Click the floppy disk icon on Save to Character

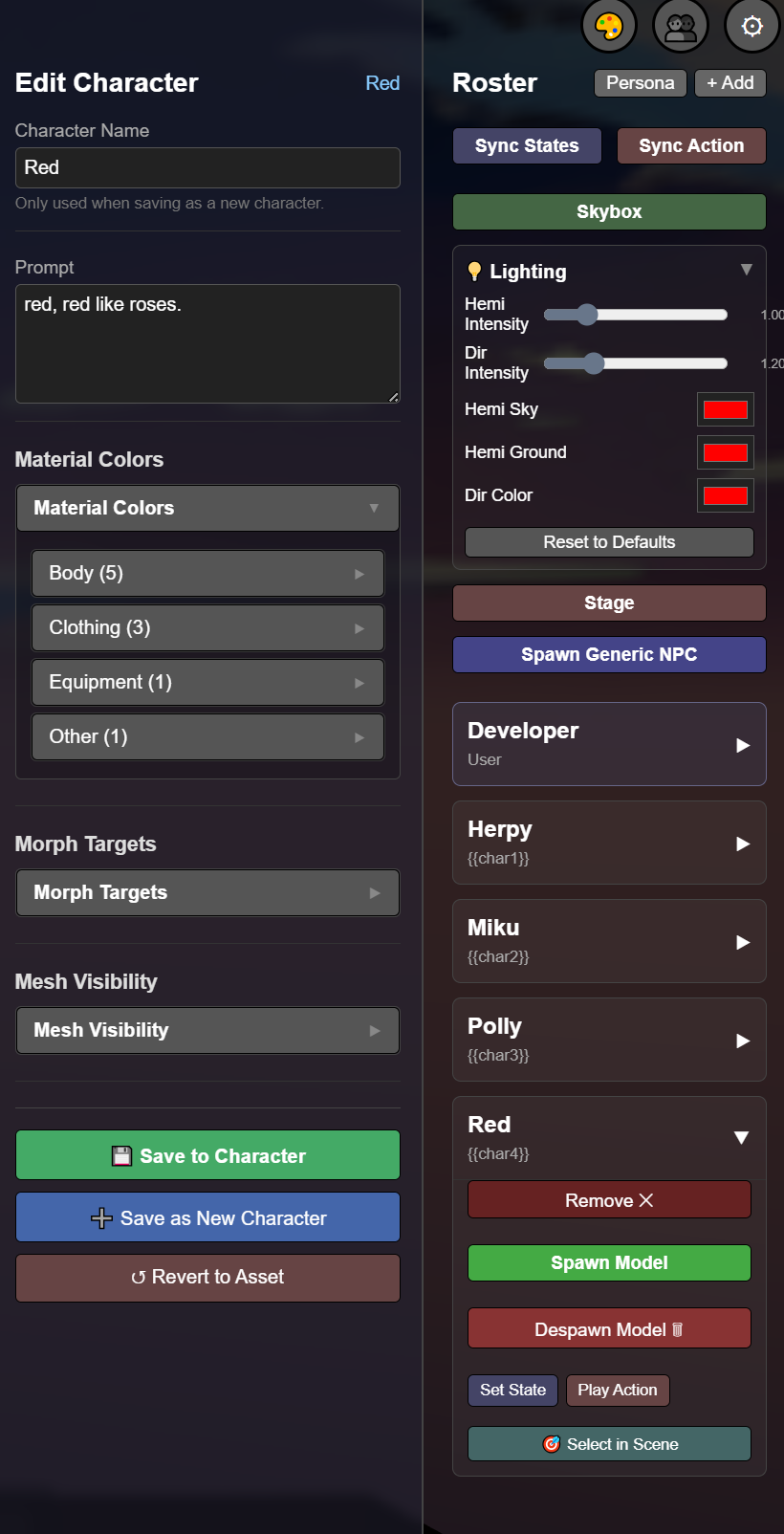(x=121, y=1155)
